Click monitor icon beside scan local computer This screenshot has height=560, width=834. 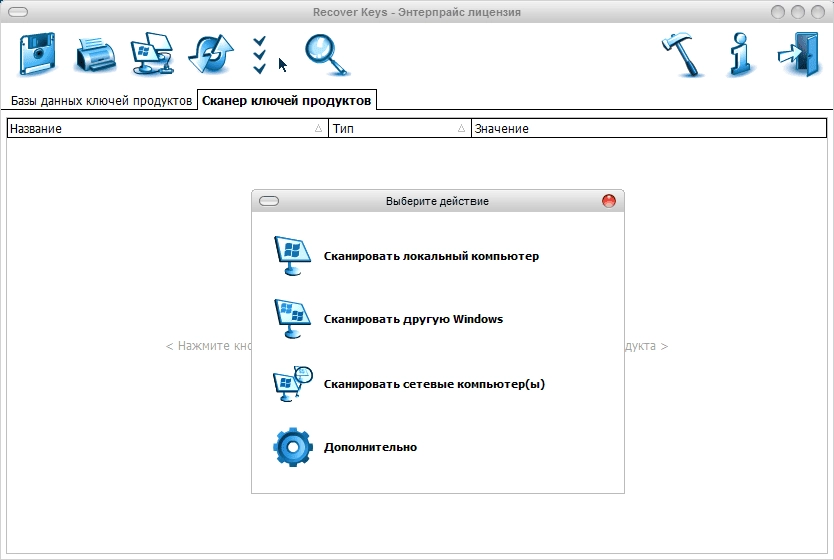(x=293, y=256)
